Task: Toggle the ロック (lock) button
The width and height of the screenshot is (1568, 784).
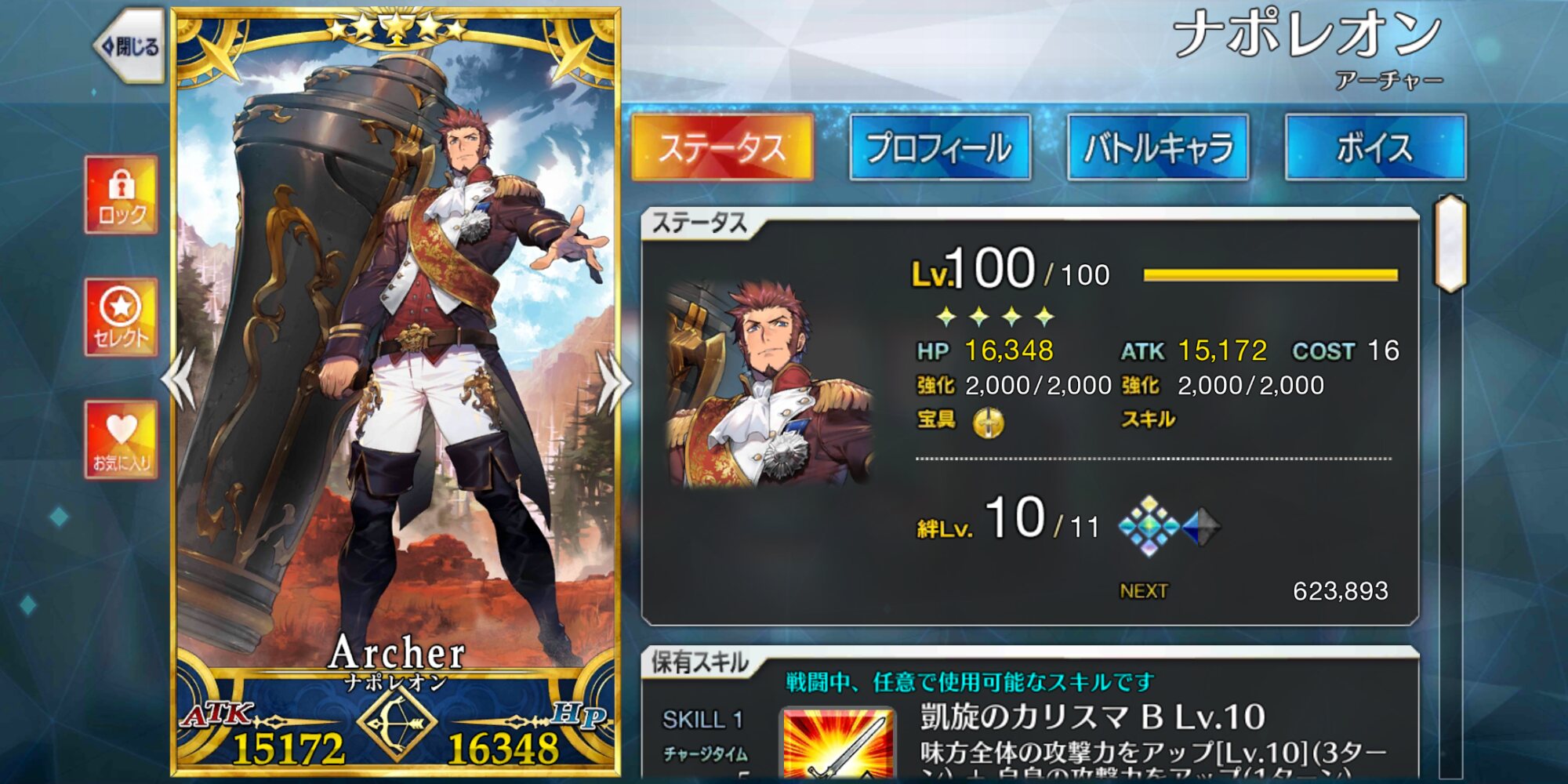Action: tap(122, 194)
